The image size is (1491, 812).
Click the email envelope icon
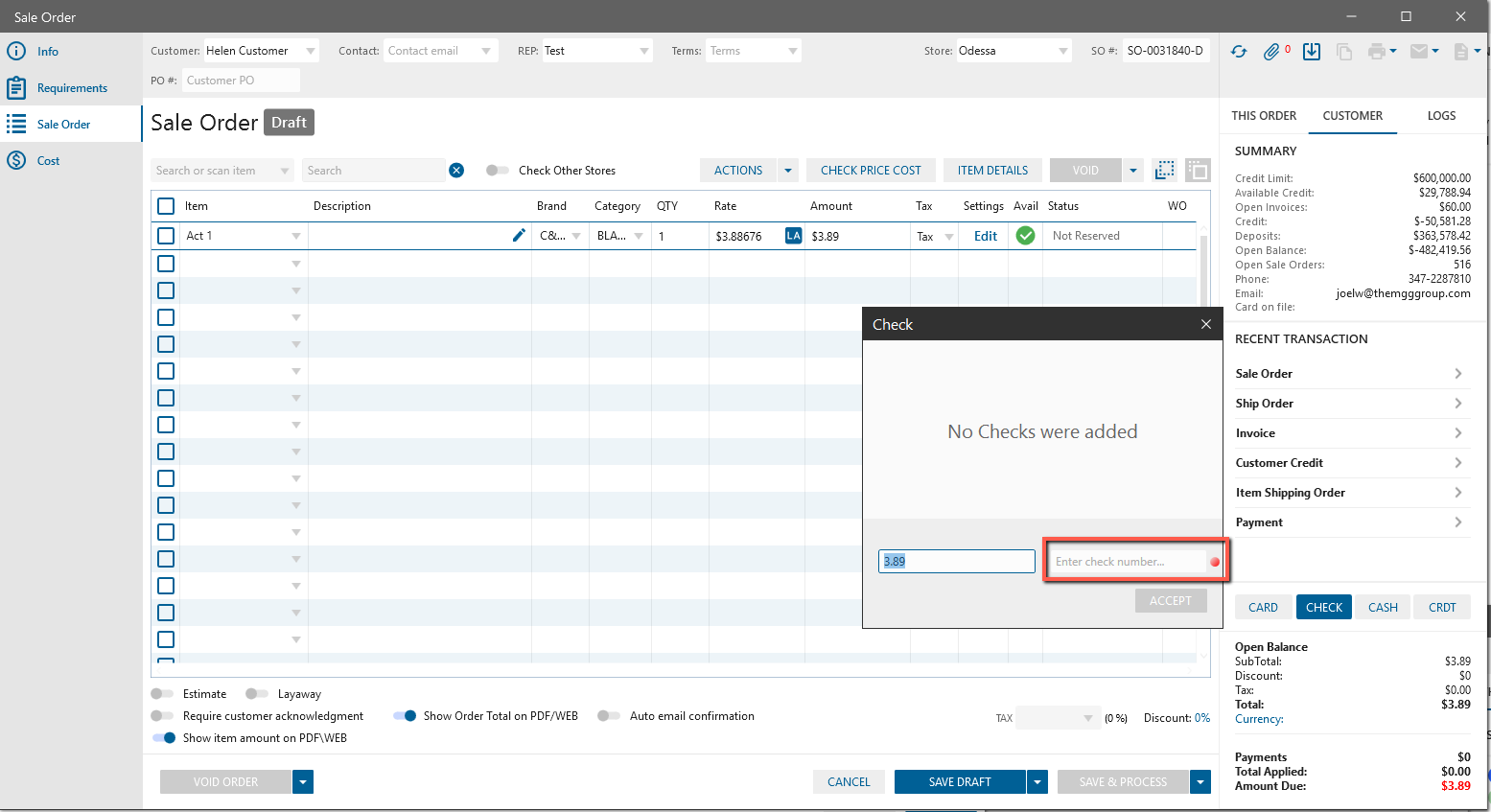pyautogui.click(x=1419, y=52)
